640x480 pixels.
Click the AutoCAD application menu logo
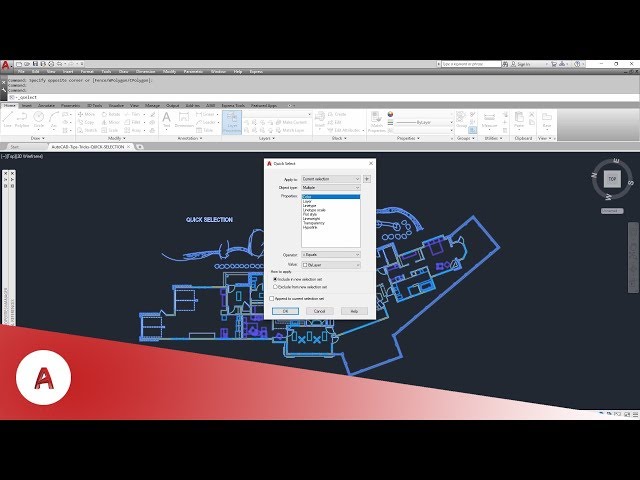tap(6, 65)
